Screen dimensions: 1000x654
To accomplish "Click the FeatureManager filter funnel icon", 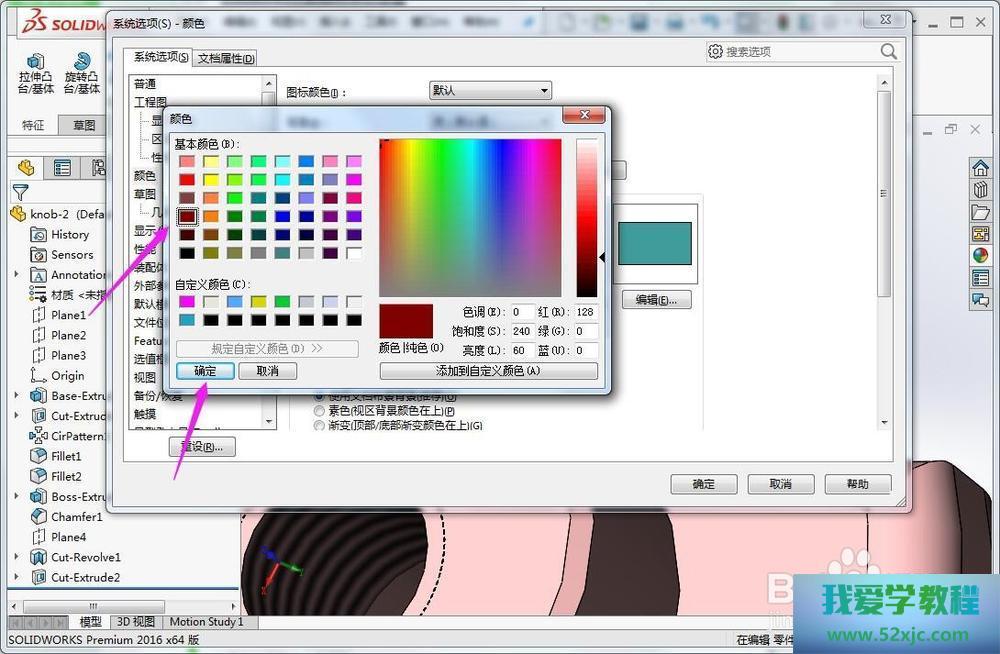I will click(20, 192).
